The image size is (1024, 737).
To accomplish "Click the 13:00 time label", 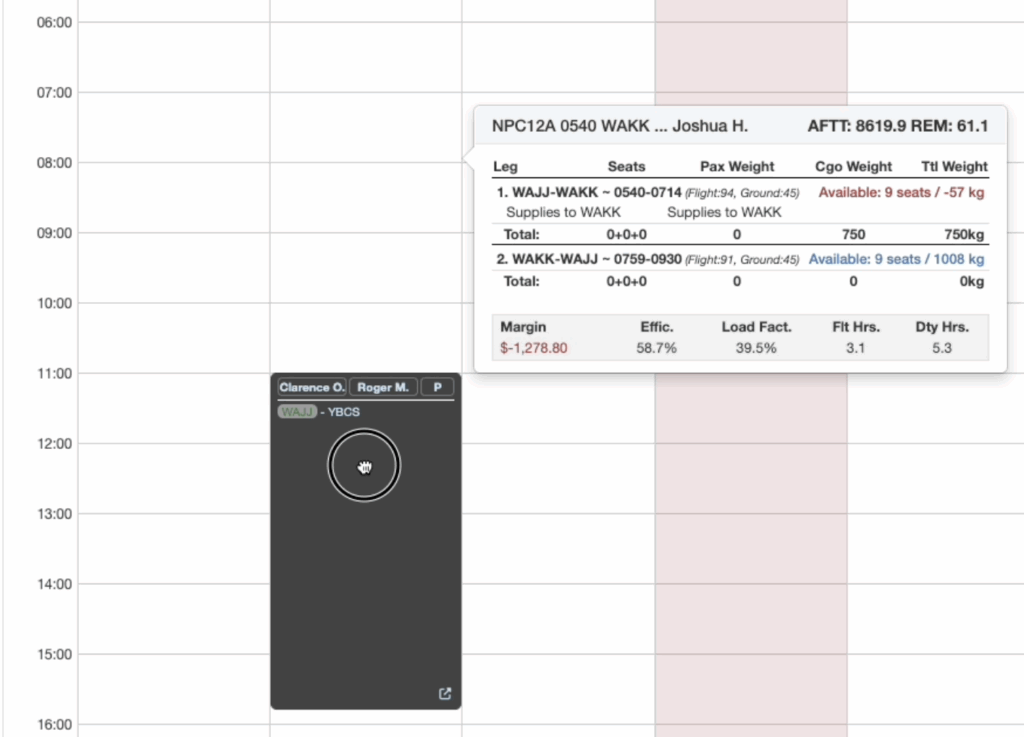I will click(53, 514).
